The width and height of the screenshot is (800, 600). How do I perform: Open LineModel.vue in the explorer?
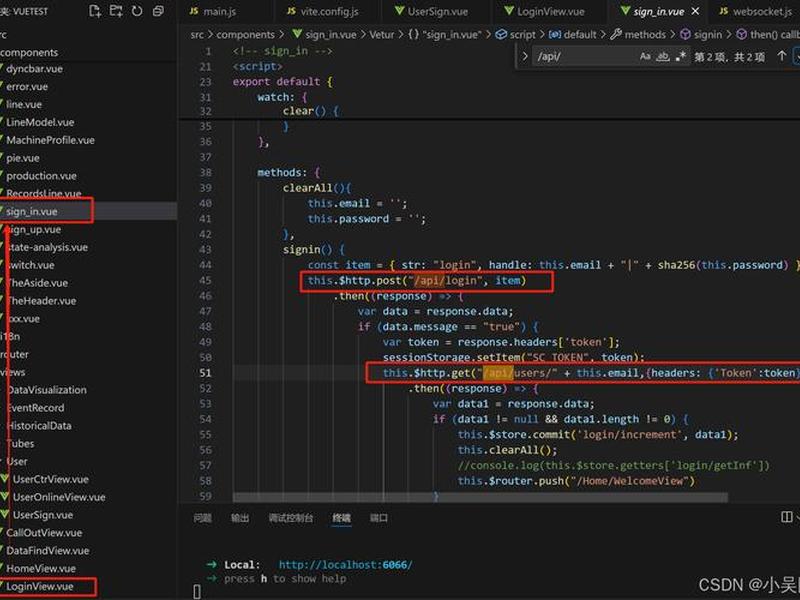pyautogui.click(x=40, y=122)
